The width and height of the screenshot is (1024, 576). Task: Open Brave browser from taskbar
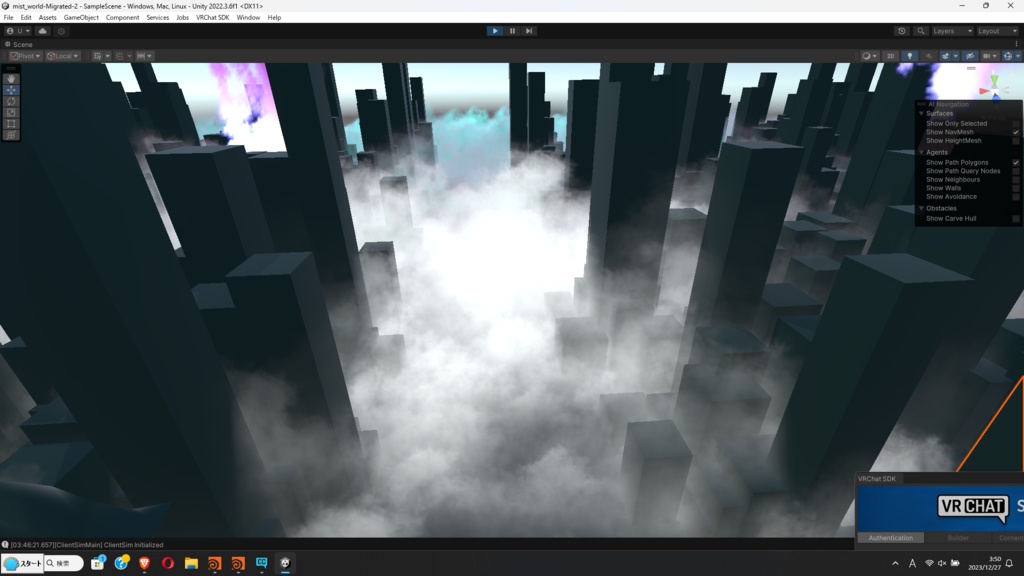(x=144, y=563)
